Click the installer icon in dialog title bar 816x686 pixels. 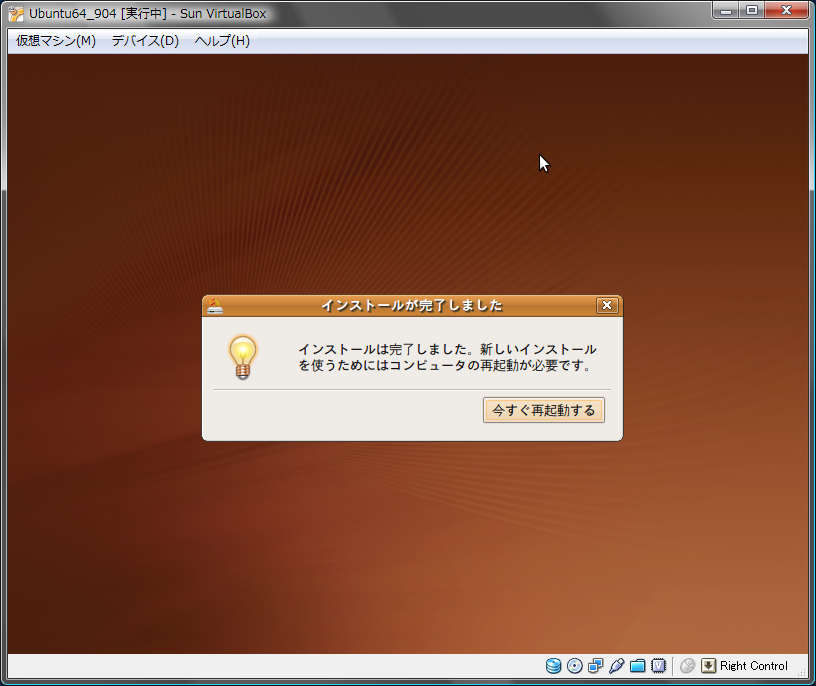[214, 306]
